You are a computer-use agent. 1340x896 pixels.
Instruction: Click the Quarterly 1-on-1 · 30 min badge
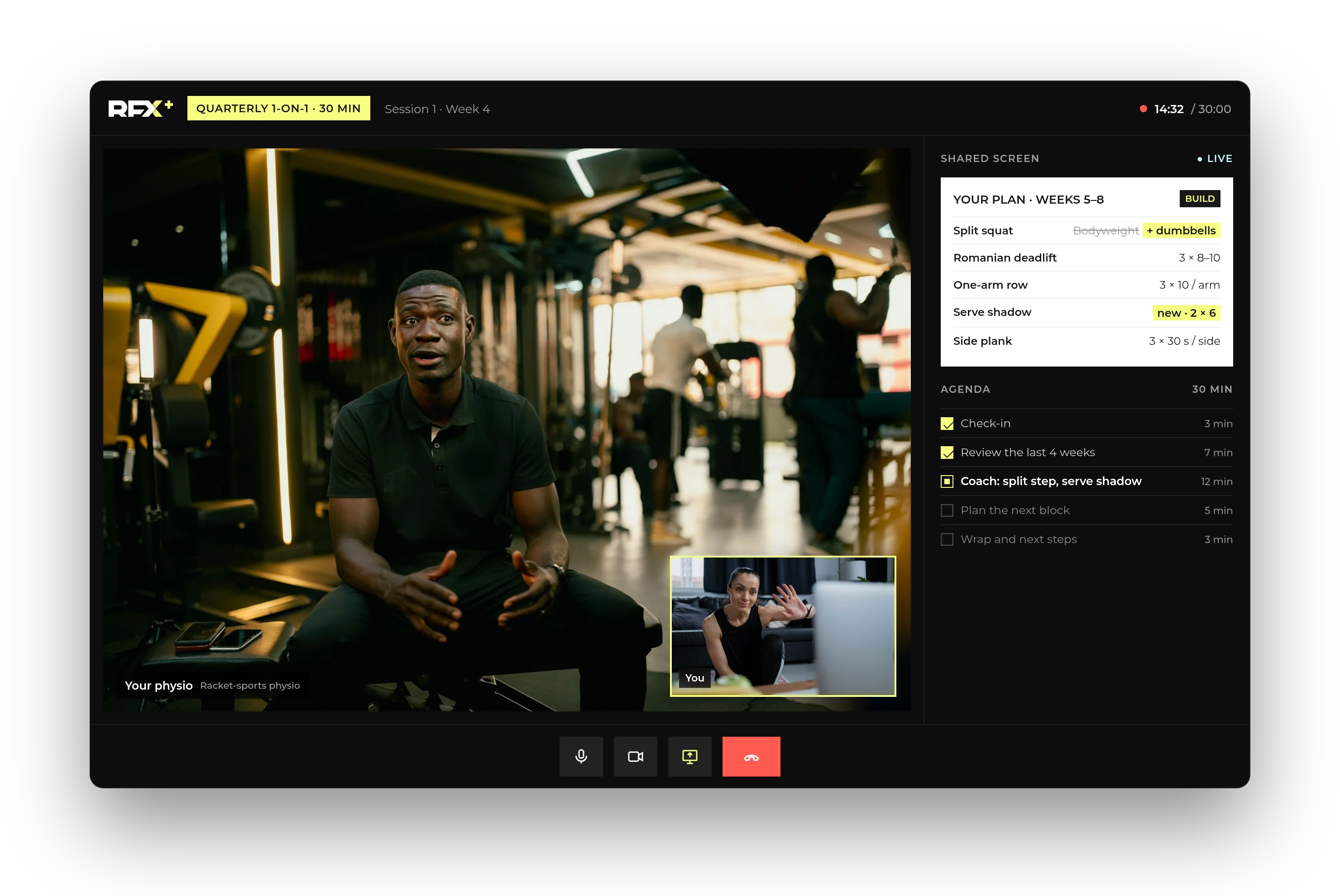278,109
